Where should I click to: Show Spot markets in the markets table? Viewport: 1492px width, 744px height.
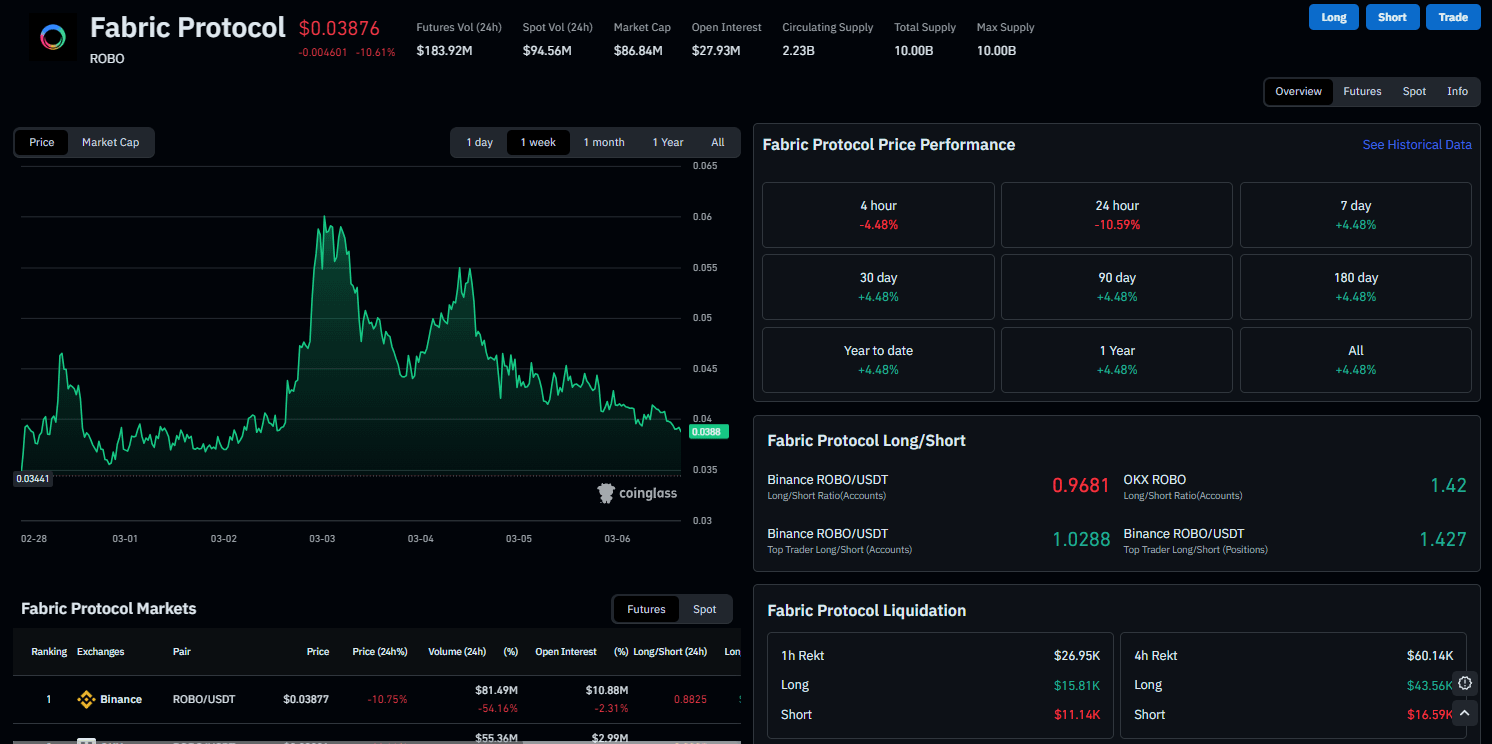pyautogui.click(x=705, y=609)
